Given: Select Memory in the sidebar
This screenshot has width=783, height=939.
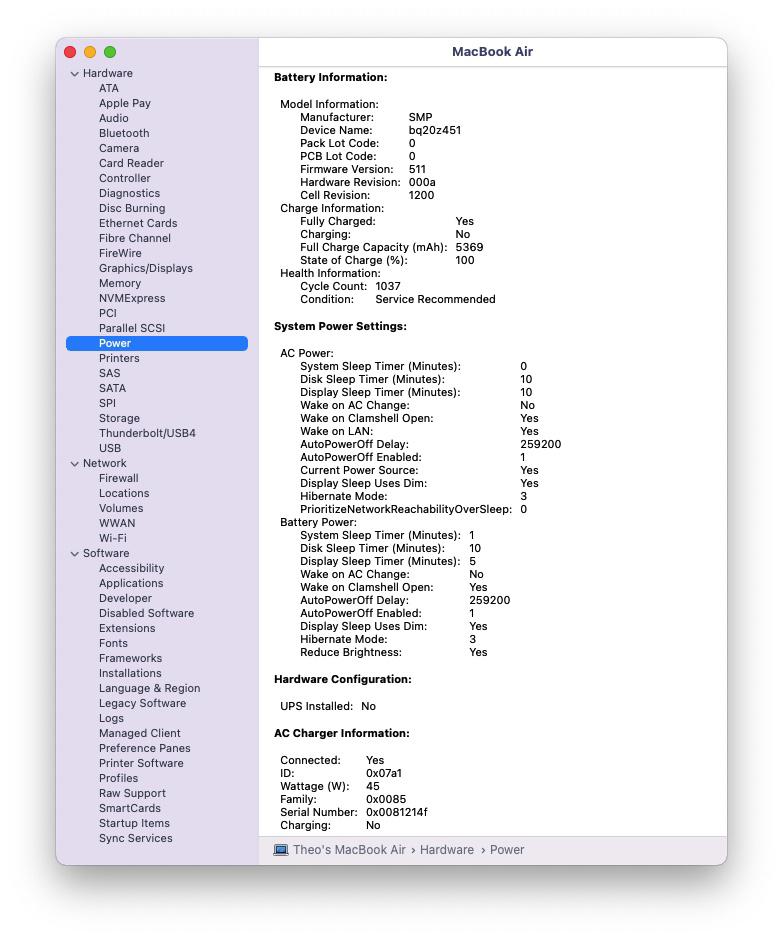Looking at the screenshot, I should point(120,283).
